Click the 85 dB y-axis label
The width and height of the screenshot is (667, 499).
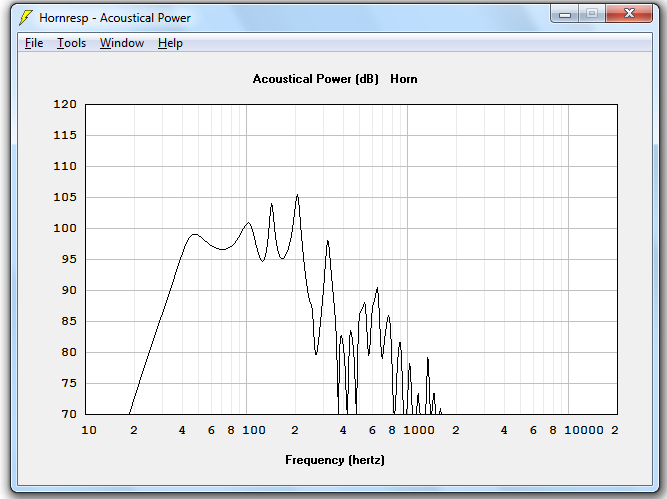[69, 321]
